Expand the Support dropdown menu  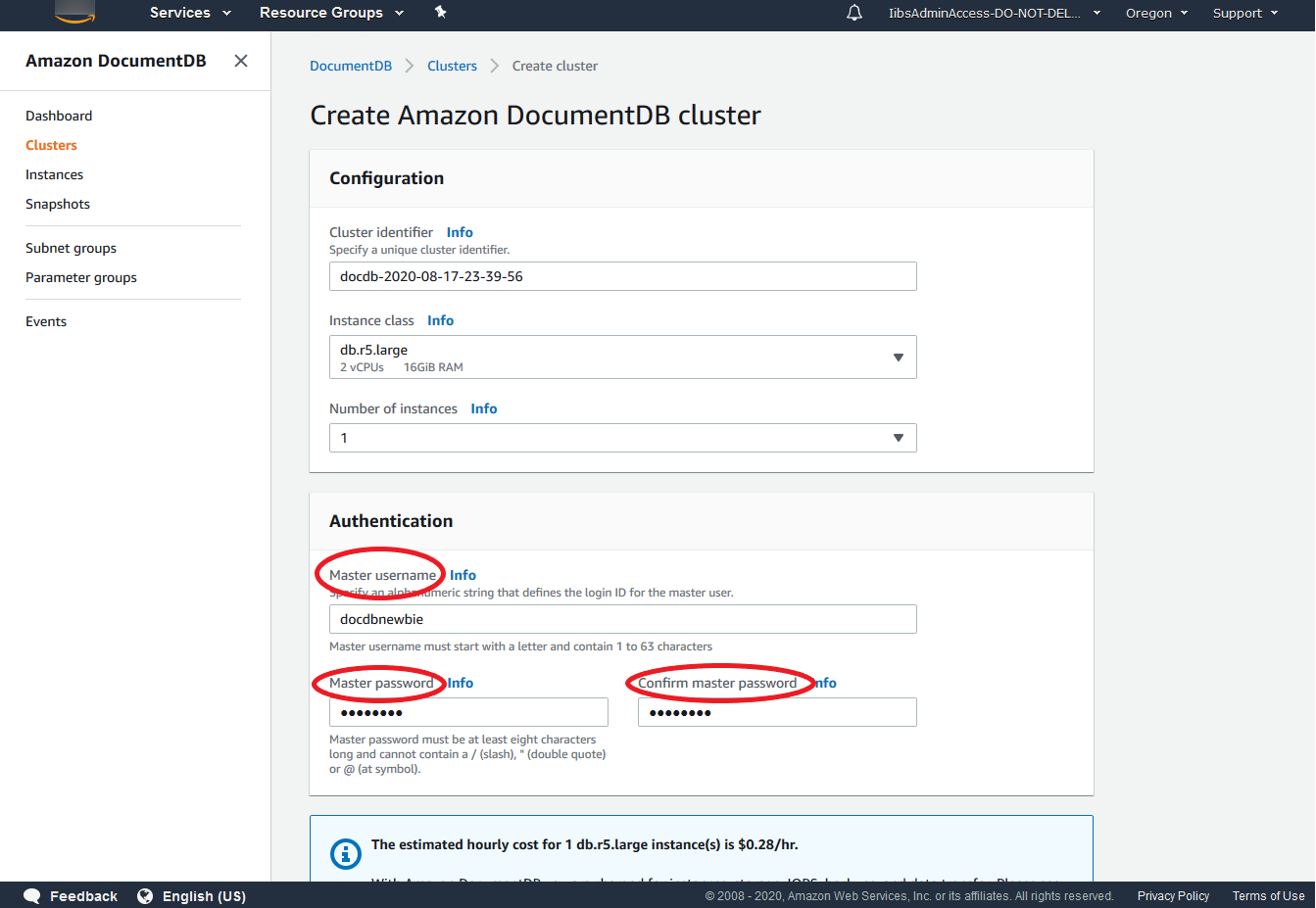click(x=1244, y=13)
